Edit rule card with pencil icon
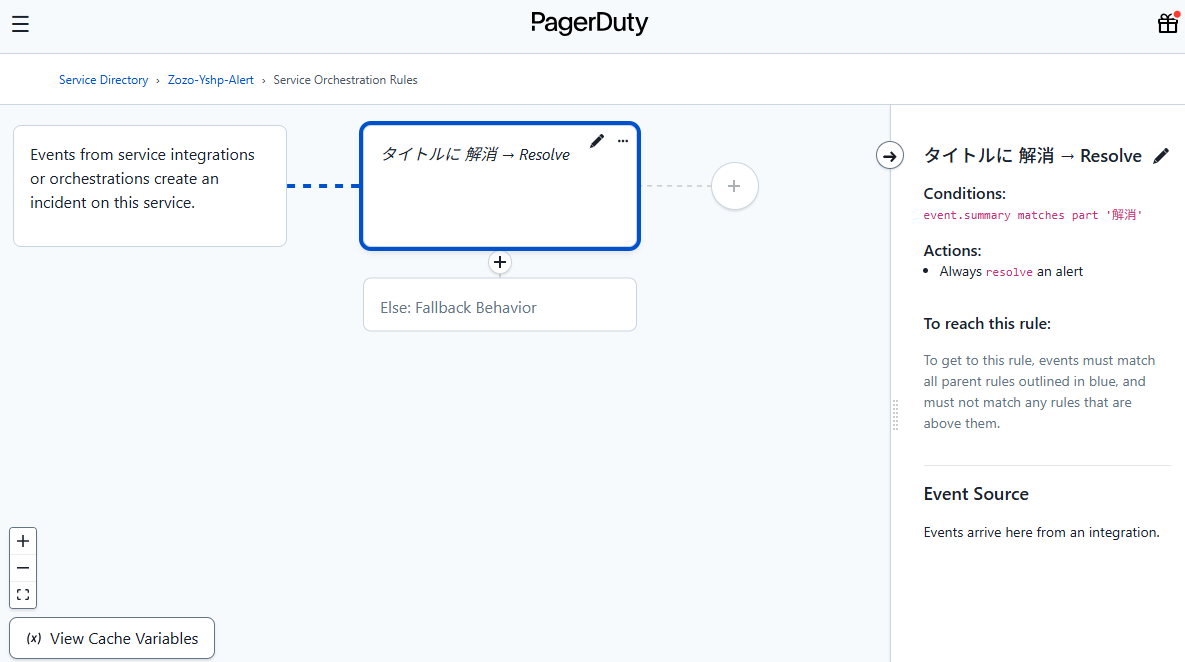 (x=597, y=141)
